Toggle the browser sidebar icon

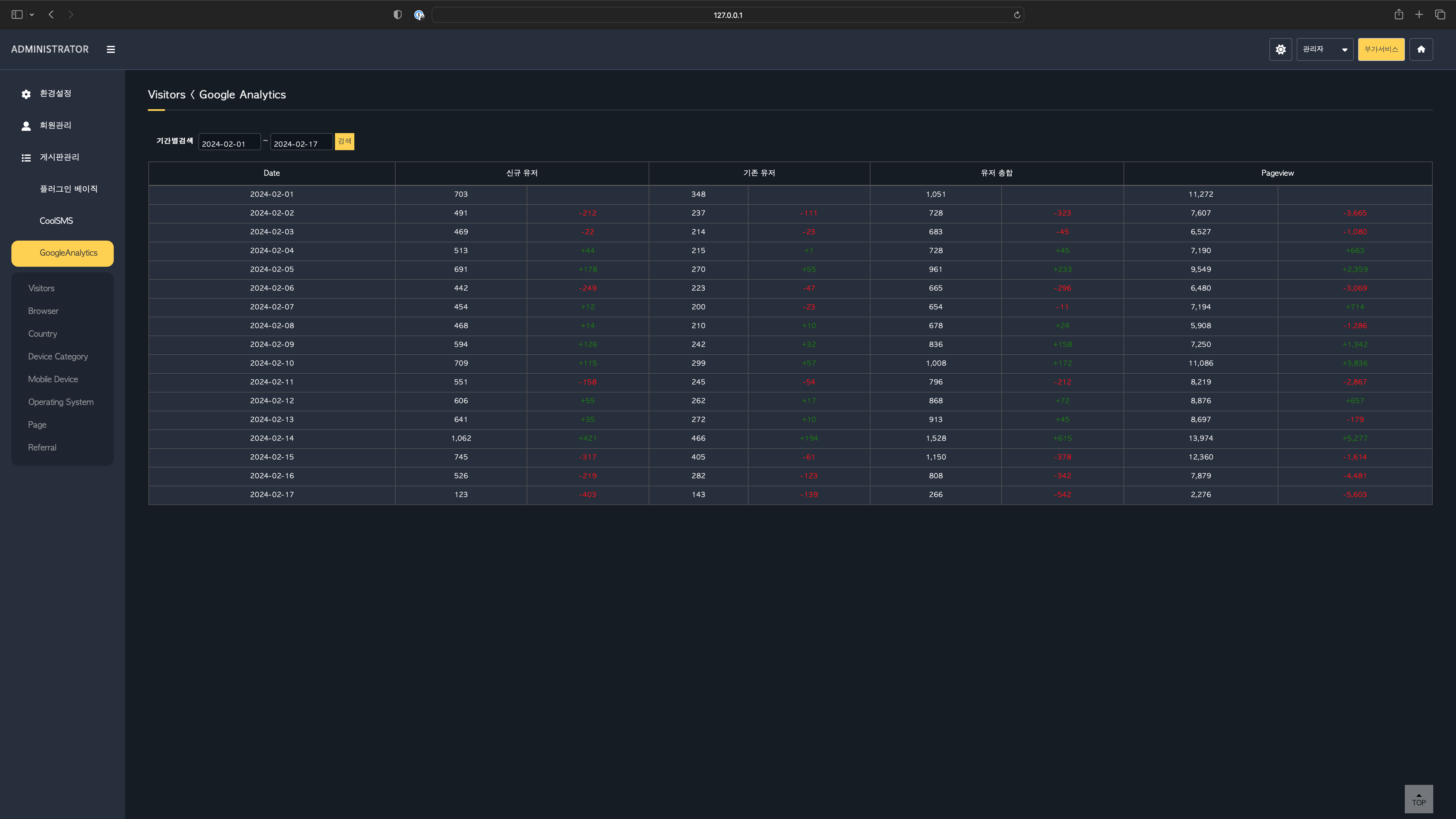17,15
